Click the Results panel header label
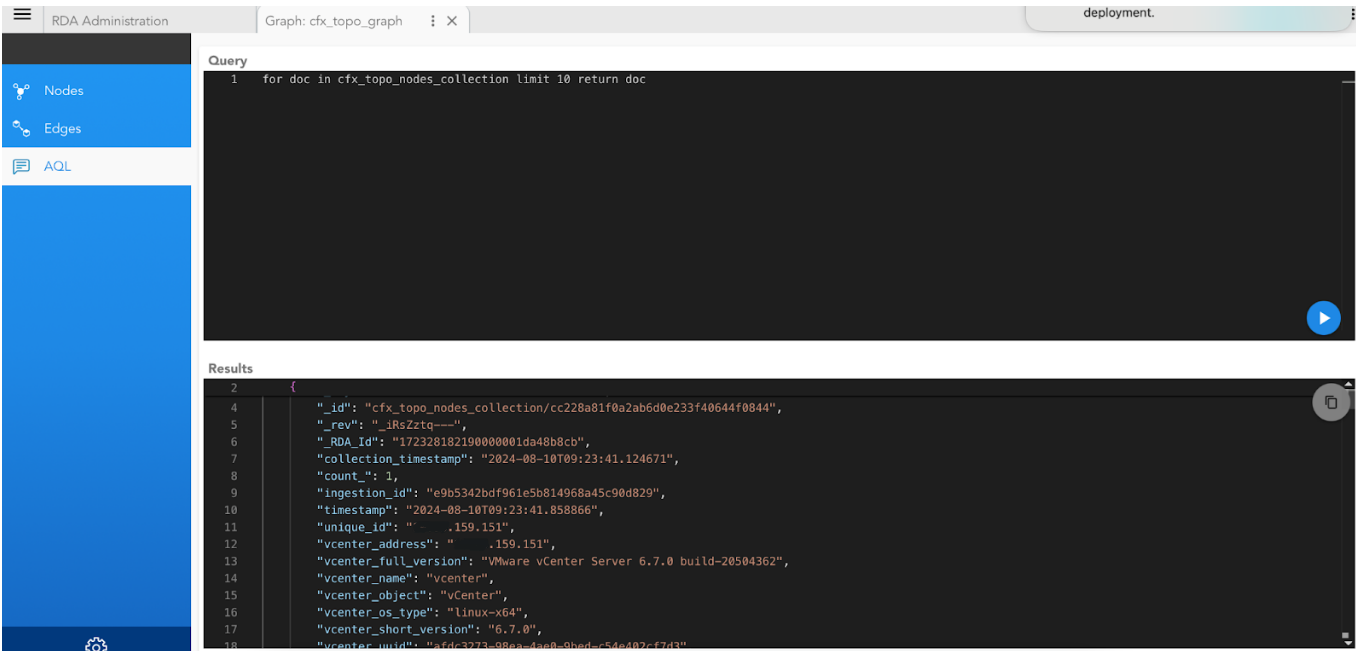This screenshot has height=656, width=1369. tap(229, 368)
